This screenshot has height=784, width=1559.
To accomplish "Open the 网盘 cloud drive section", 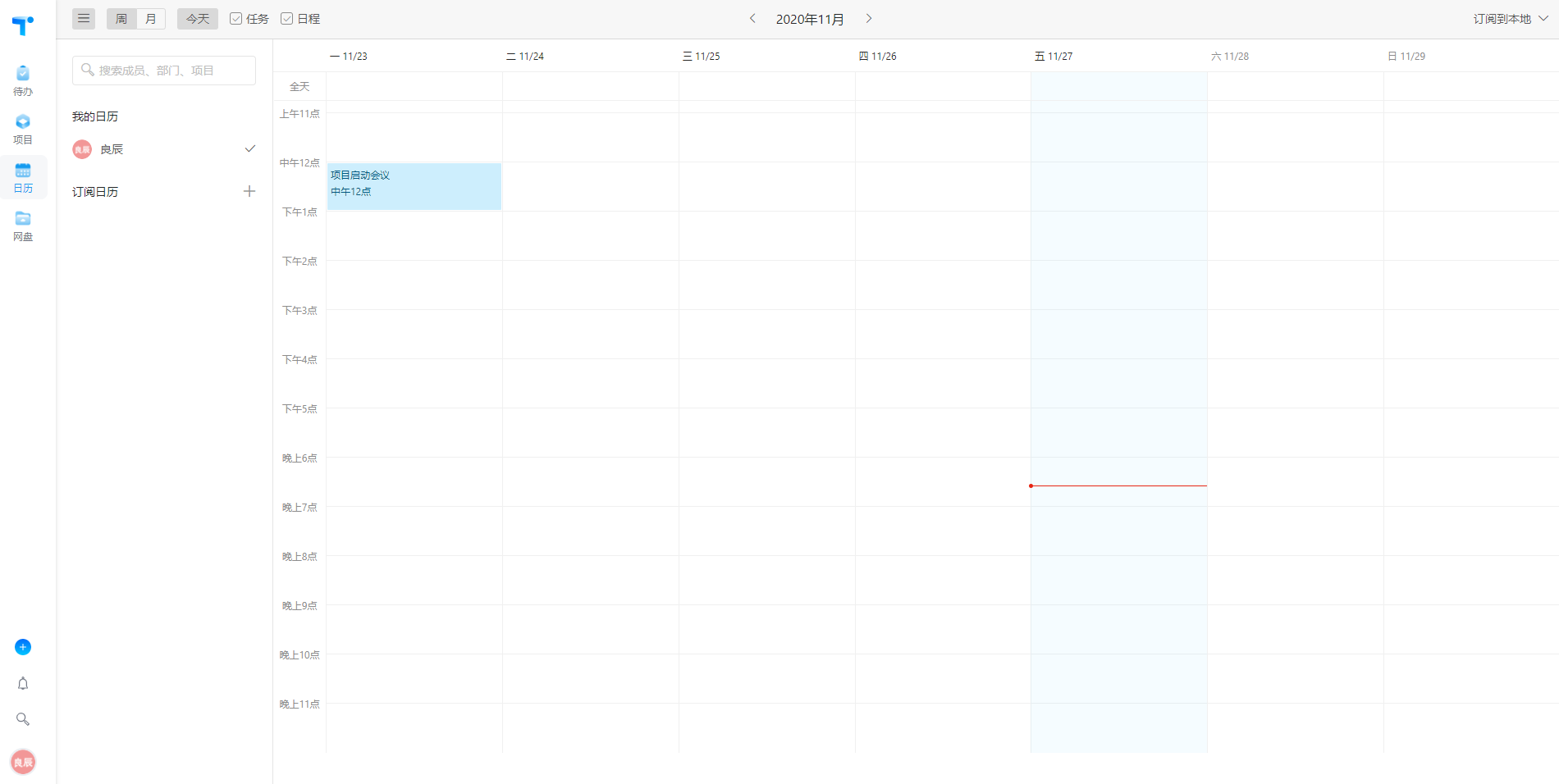I will tap(23, 226).
